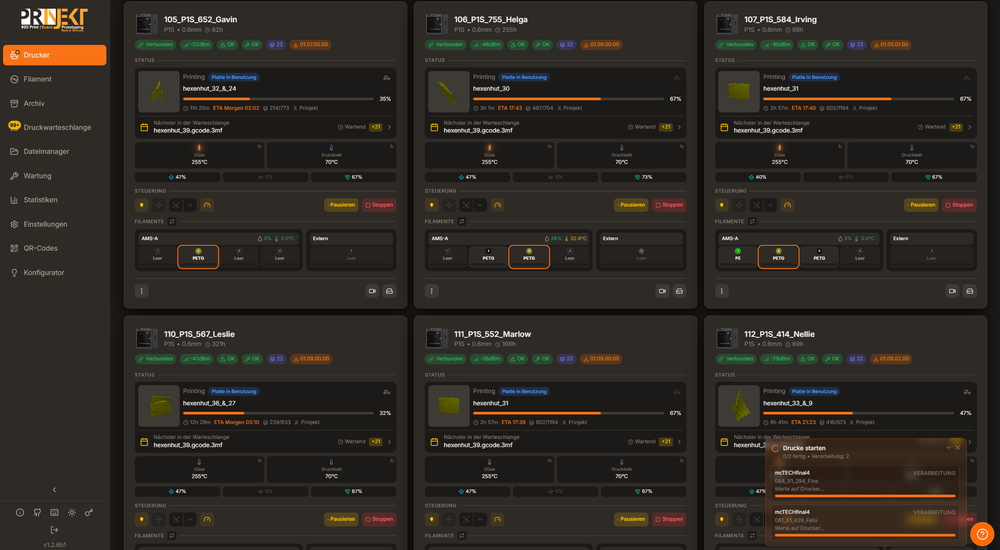
Task: Open the orange help button
Action: coord(982,534)
